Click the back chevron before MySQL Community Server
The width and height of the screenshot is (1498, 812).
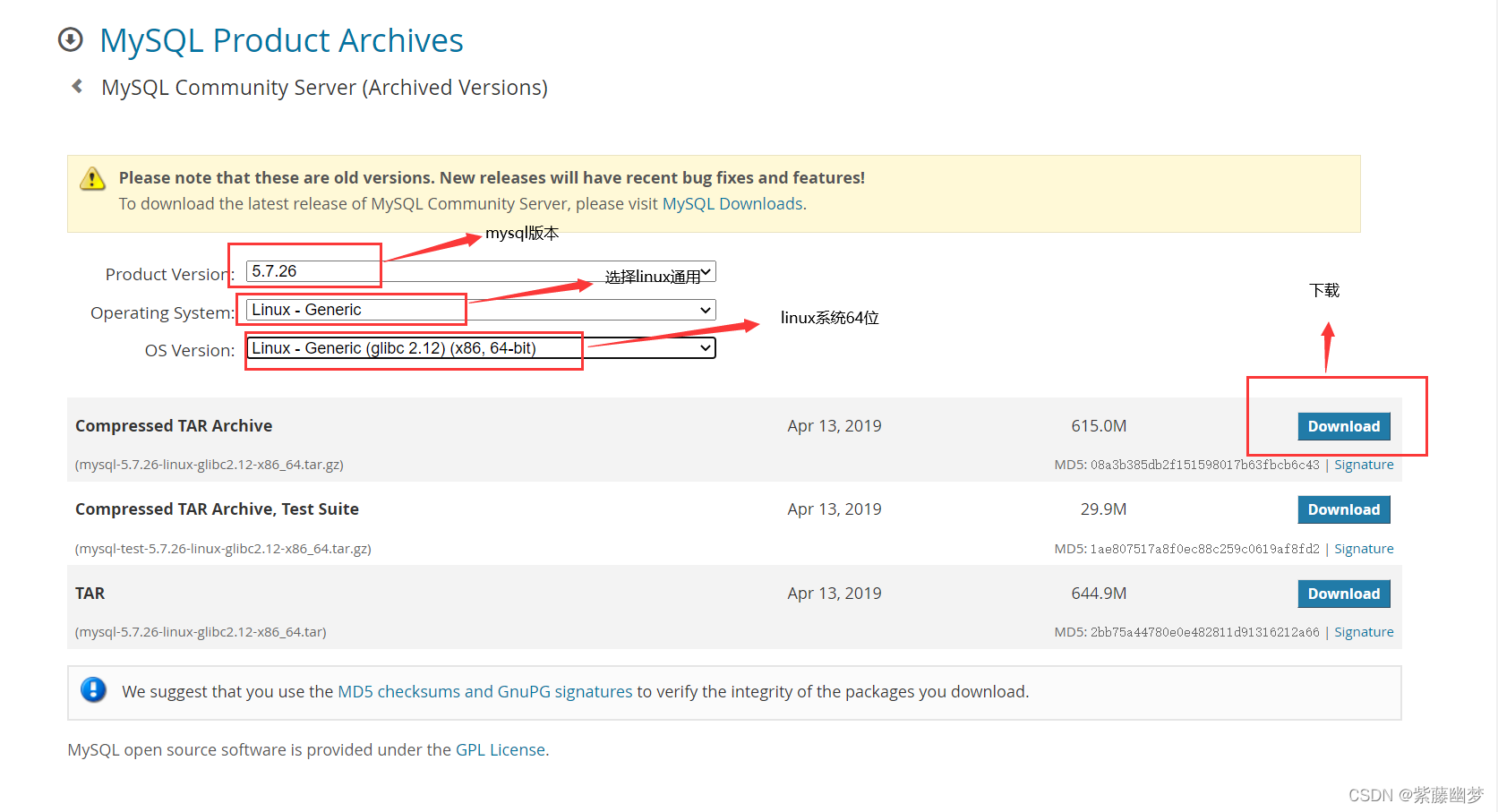(x=77, y=86)
